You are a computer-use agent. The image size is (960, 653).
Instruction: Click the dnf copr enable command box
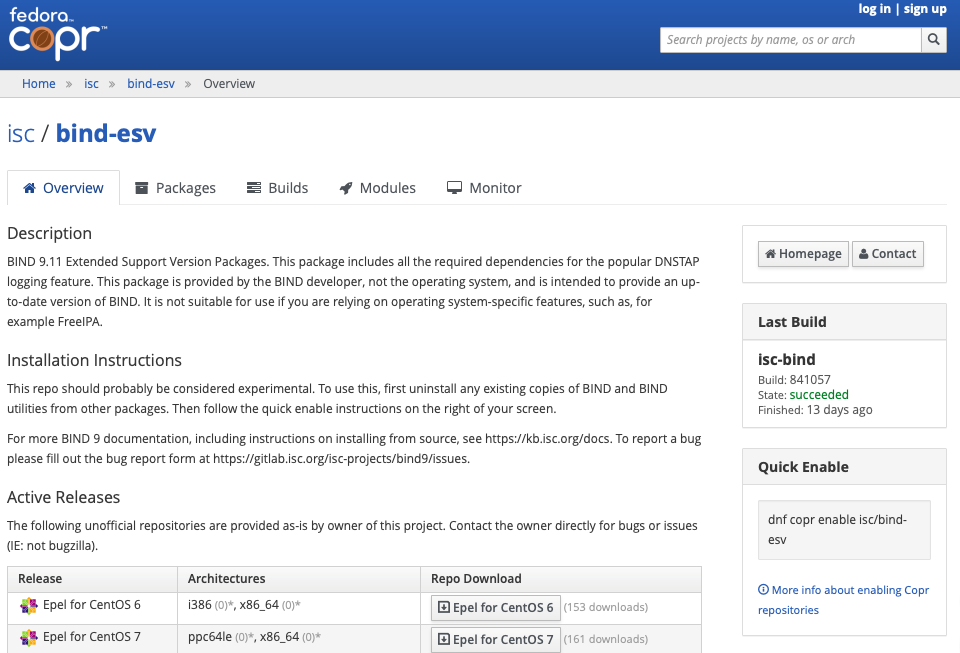[844, 530]
